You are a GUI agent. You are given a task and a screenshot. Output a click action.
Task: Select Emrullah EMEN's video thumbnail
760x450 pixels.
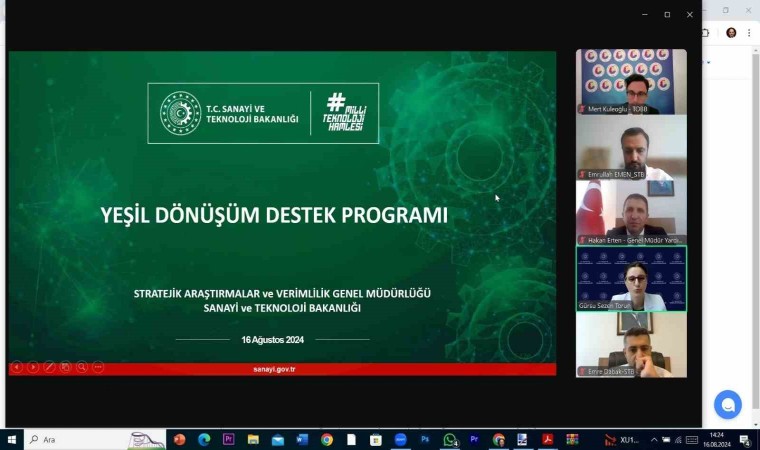631,147
